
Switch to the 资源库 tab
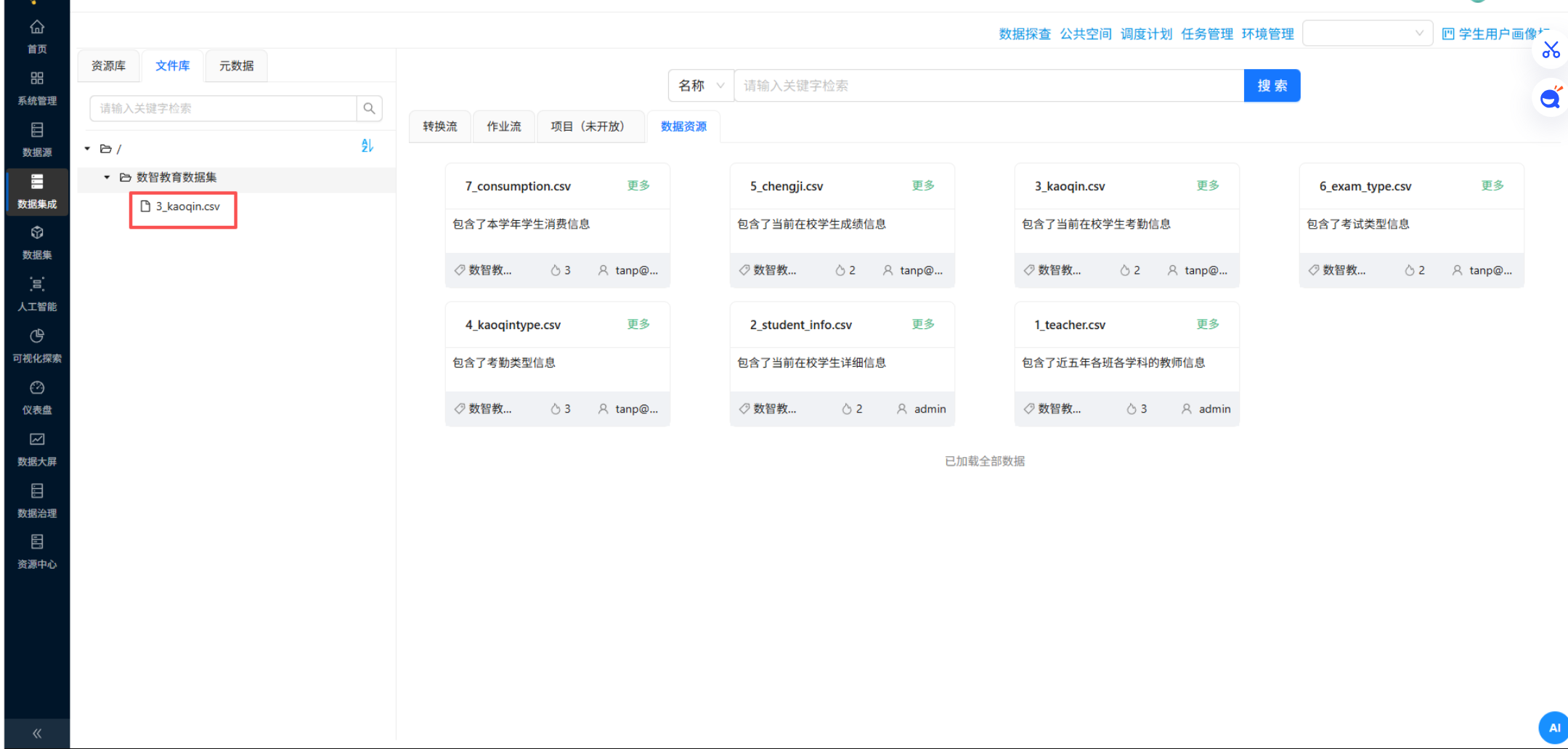point(108,66)
